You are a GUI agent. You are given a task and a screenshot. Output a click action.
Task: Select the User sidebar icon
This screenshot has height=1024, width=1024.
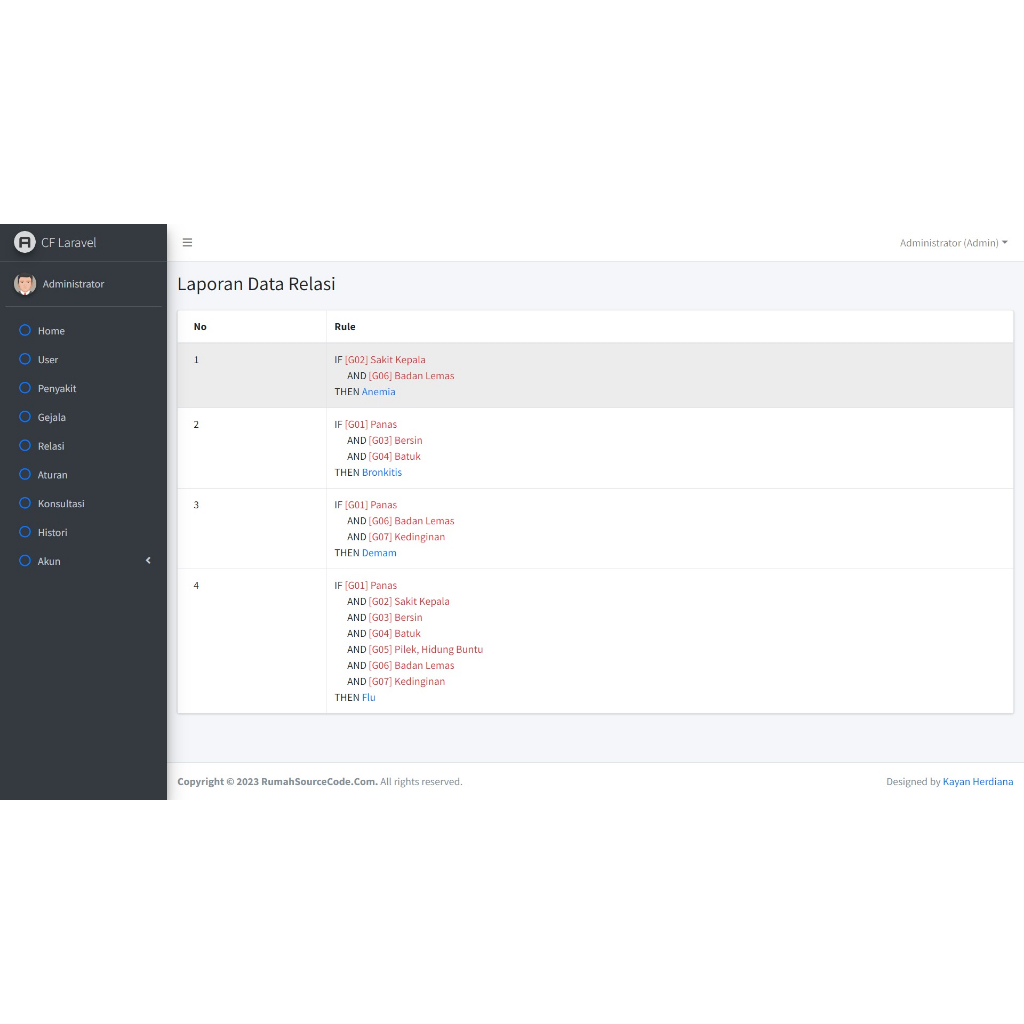point(26,359)
